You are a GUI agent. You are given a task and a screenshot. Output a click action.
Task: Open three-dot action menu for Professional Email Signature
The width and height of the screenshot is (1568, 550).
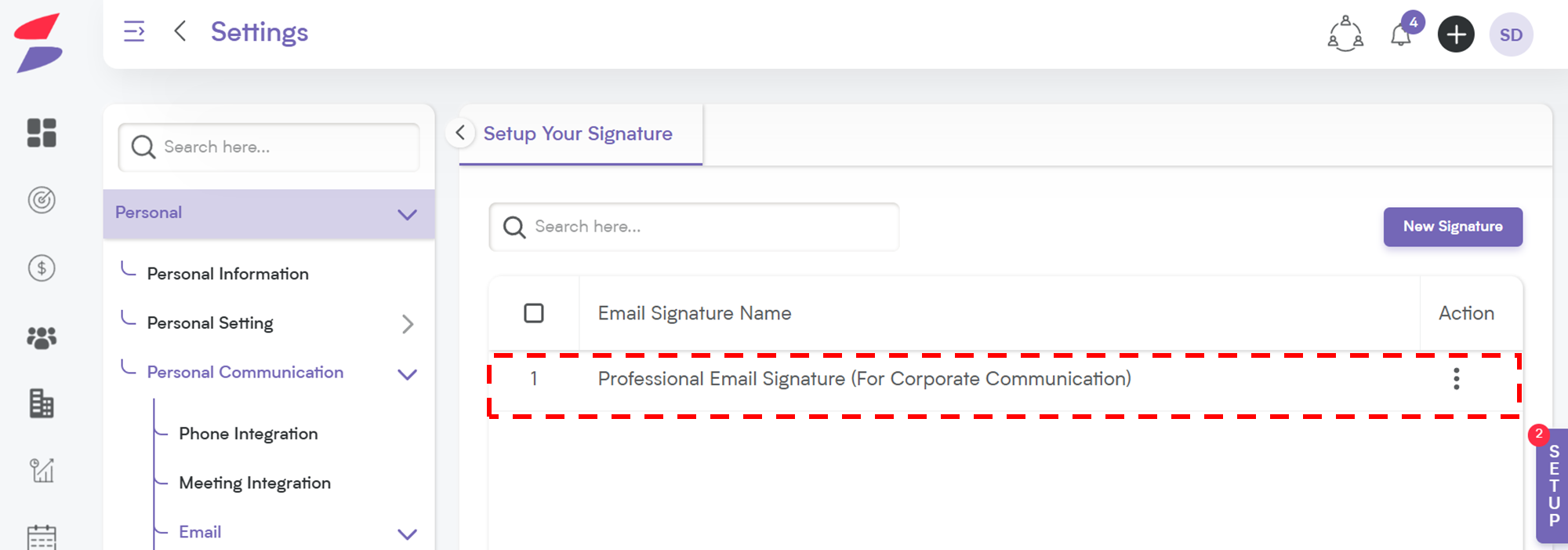1457,379
